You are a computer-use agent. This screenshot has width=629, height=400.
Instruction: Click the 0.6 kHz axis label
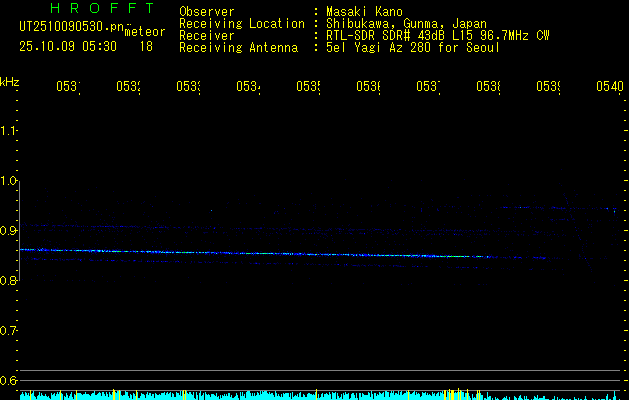8,380
